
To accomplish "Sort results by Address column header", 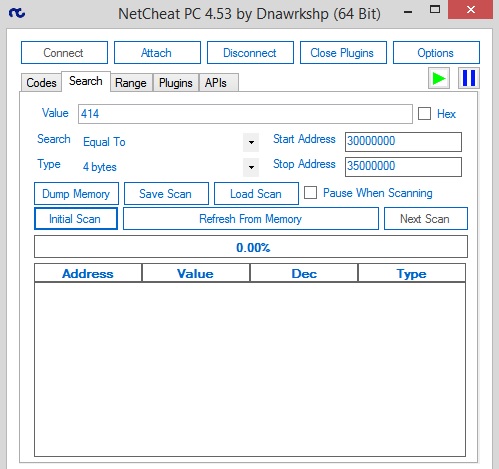I will pos(88,273).
